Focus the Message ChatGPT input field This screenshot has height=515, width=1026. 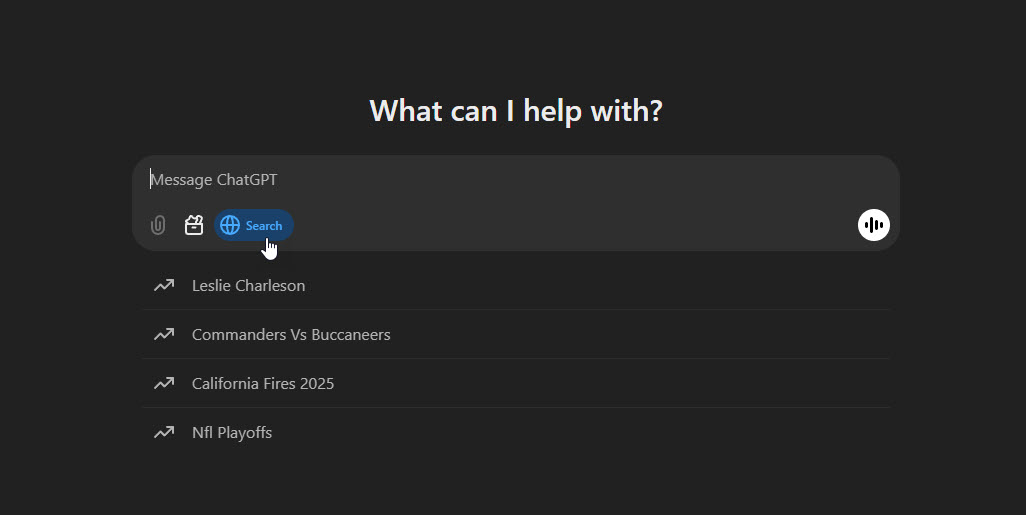click(x=516, y=180)
